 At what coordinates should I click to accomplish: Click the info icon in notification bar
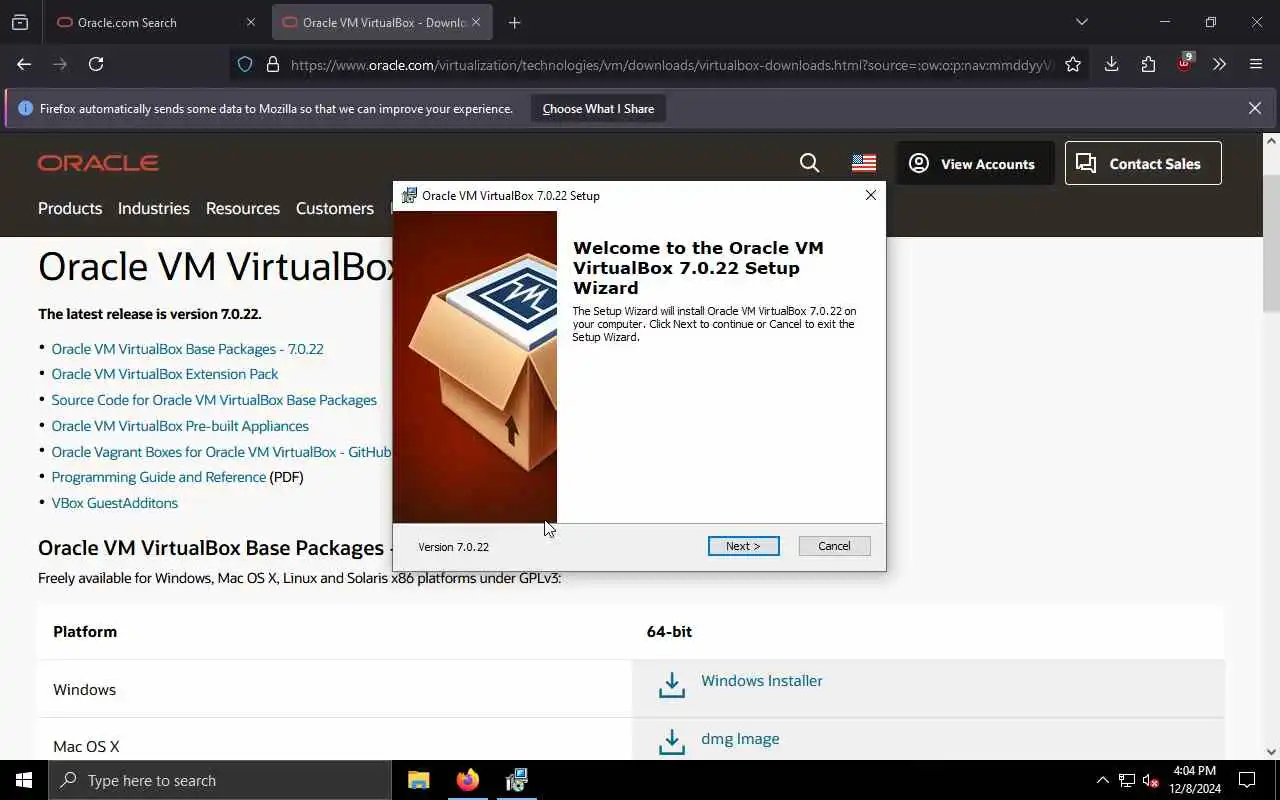point(25,108)
